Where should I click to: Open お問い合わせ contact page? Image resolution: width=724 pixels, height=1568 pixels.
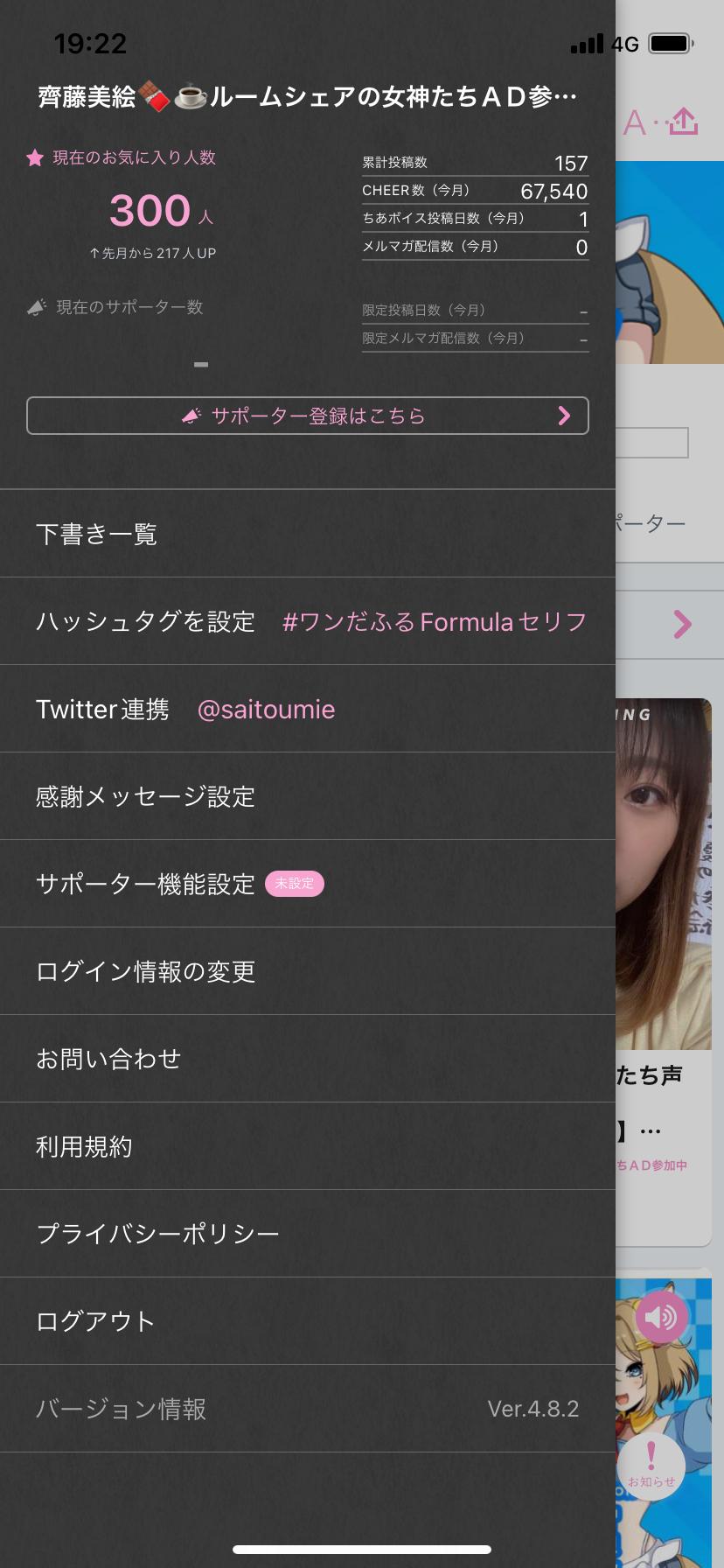coord(308,1059)
